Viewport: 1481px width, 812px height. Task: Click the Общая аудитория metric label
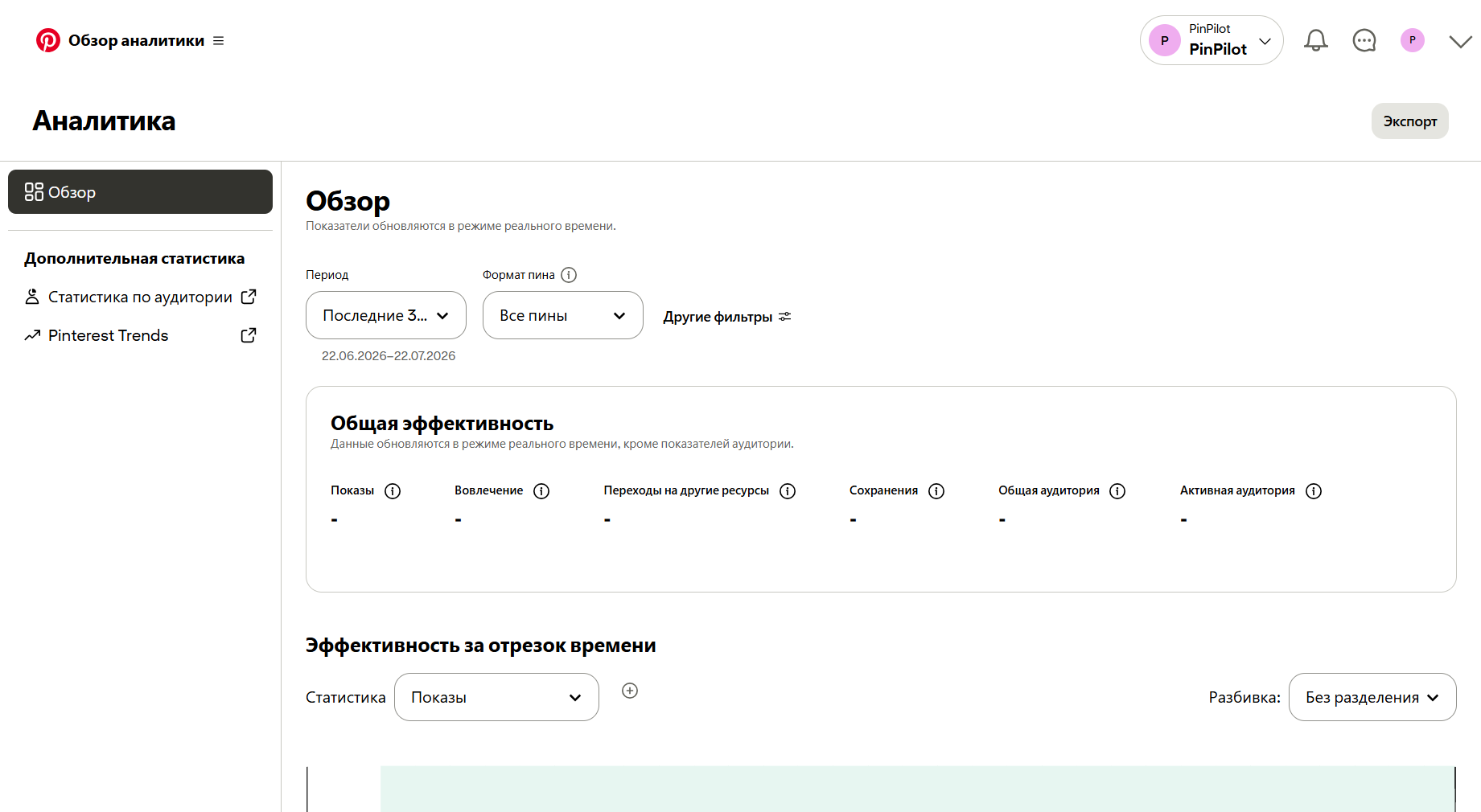[1049, 490]
